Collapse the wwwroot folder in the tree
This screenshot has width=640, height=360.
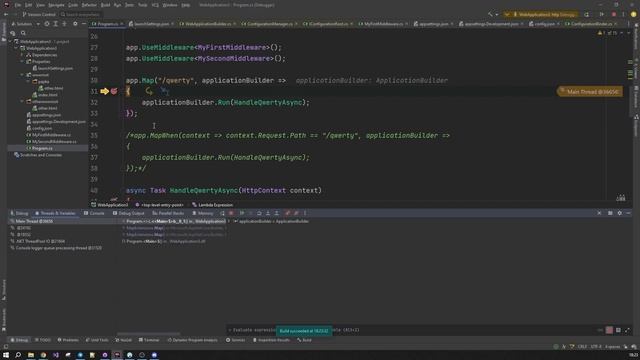point(23,75)
